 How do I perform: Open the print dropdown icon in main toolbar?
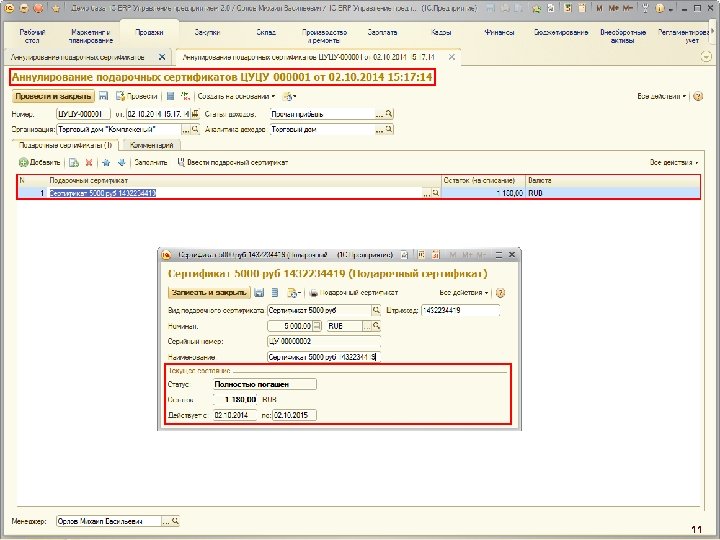(289, 96)
